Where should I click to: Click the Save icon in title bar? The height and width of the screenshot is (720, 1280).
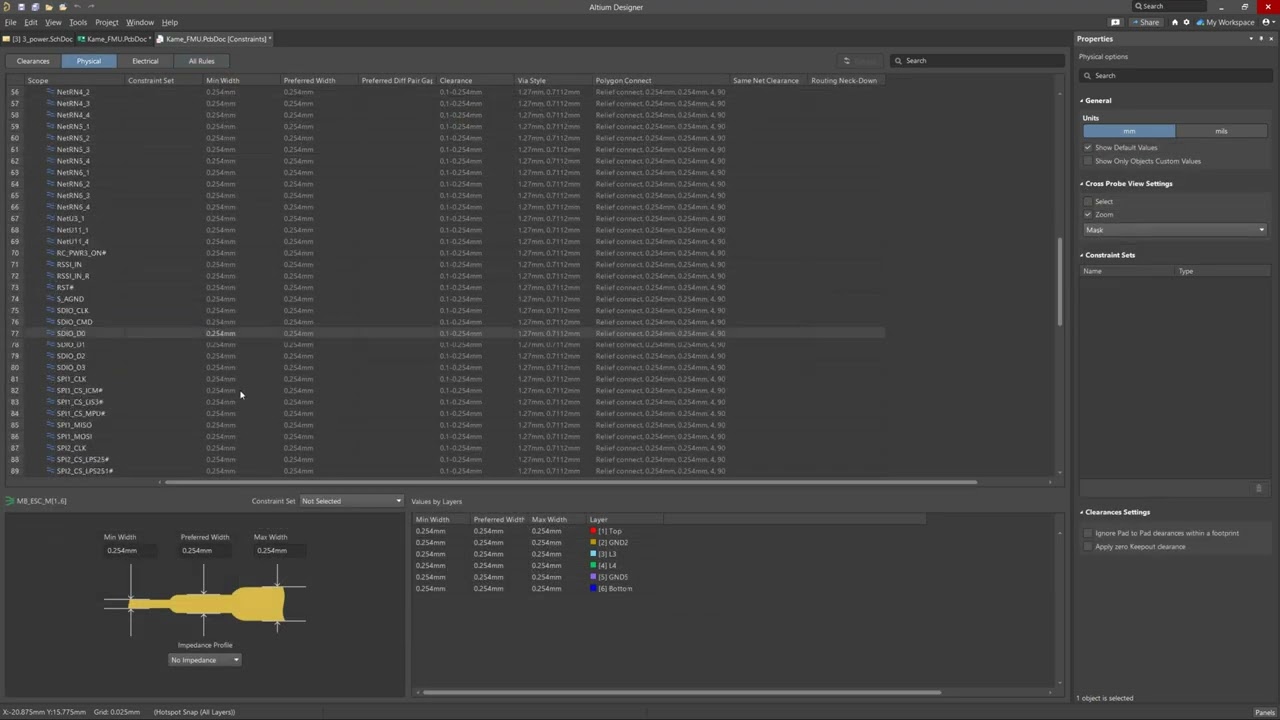click(x=20, y=7)
